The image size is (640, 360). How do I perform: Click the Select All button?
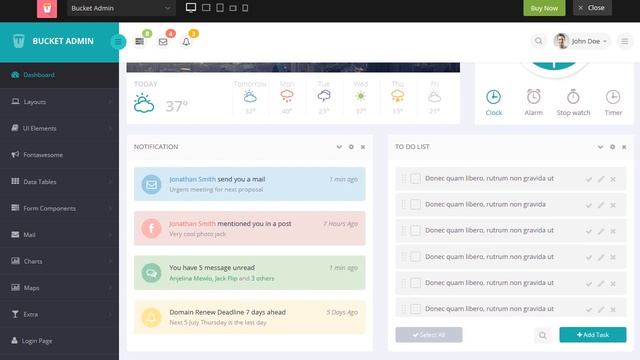[x=429, y=335]
